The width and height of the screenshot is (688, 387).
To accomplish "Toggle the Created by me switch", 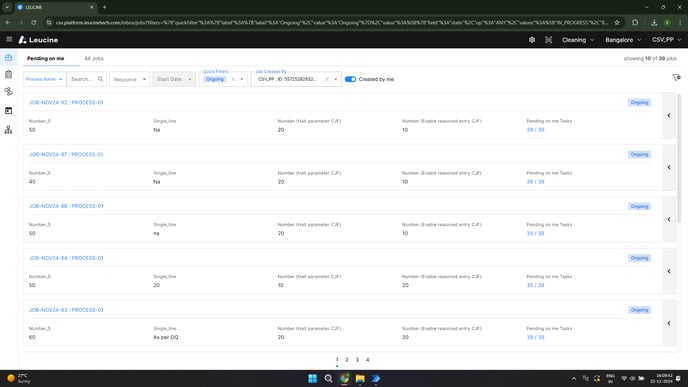I will 350,79.
